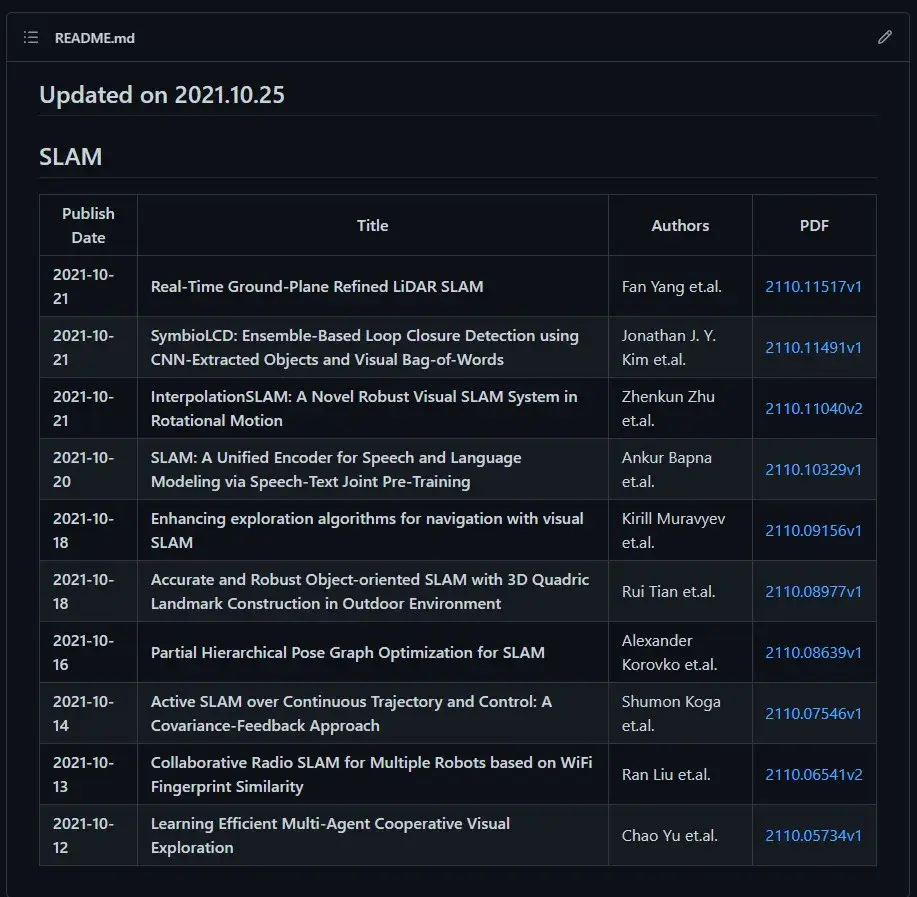
Task: Open PDF link 2110.11040v2 for InterpolationSLAM
Action: click(x=813, y=408)
